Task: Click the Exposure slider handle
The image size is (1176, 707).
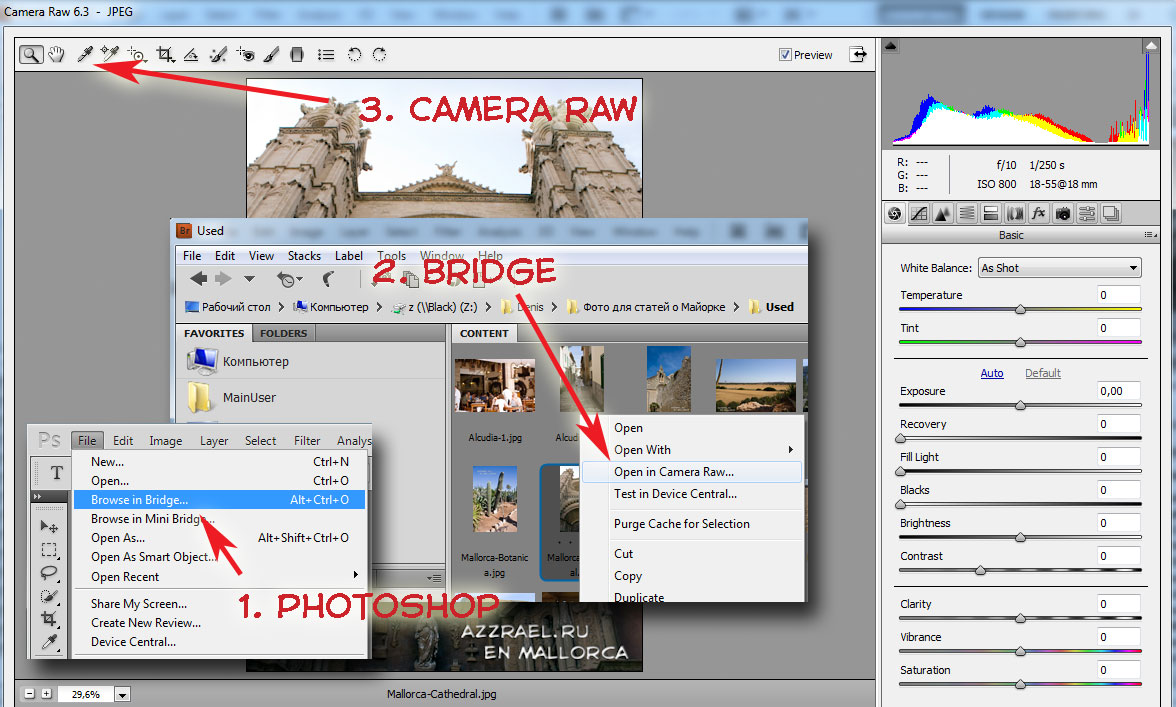Action: pyautogui.click(x=1020, y=406)
